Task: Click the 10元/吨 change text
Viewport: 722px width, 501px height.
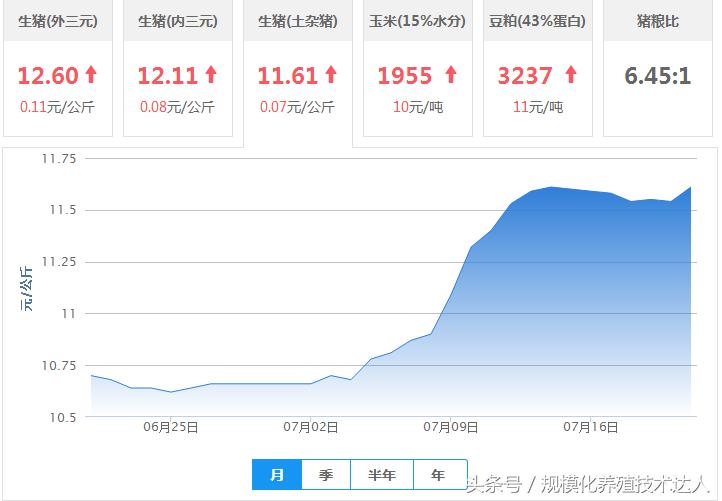Action: point(418,107)
